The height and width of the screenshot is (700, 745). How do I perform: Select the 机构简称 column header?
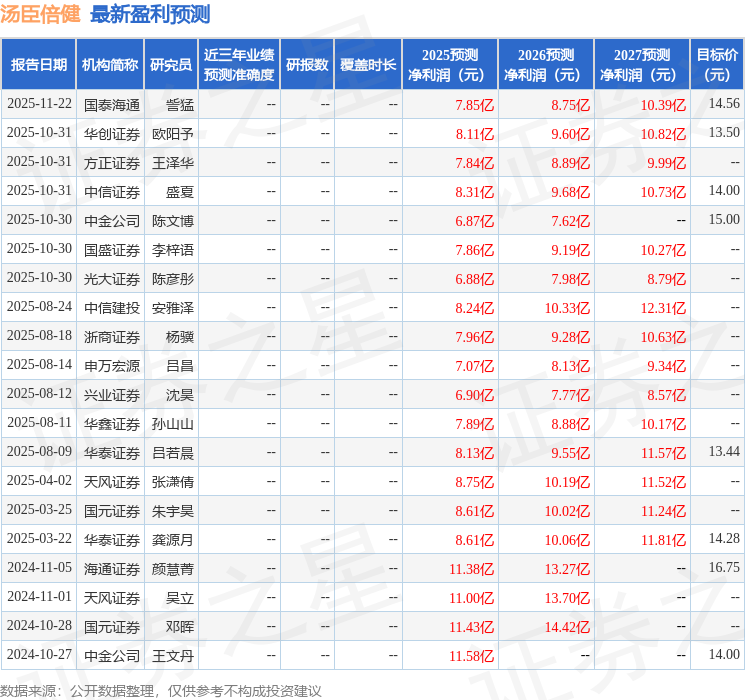pos(110,64)
